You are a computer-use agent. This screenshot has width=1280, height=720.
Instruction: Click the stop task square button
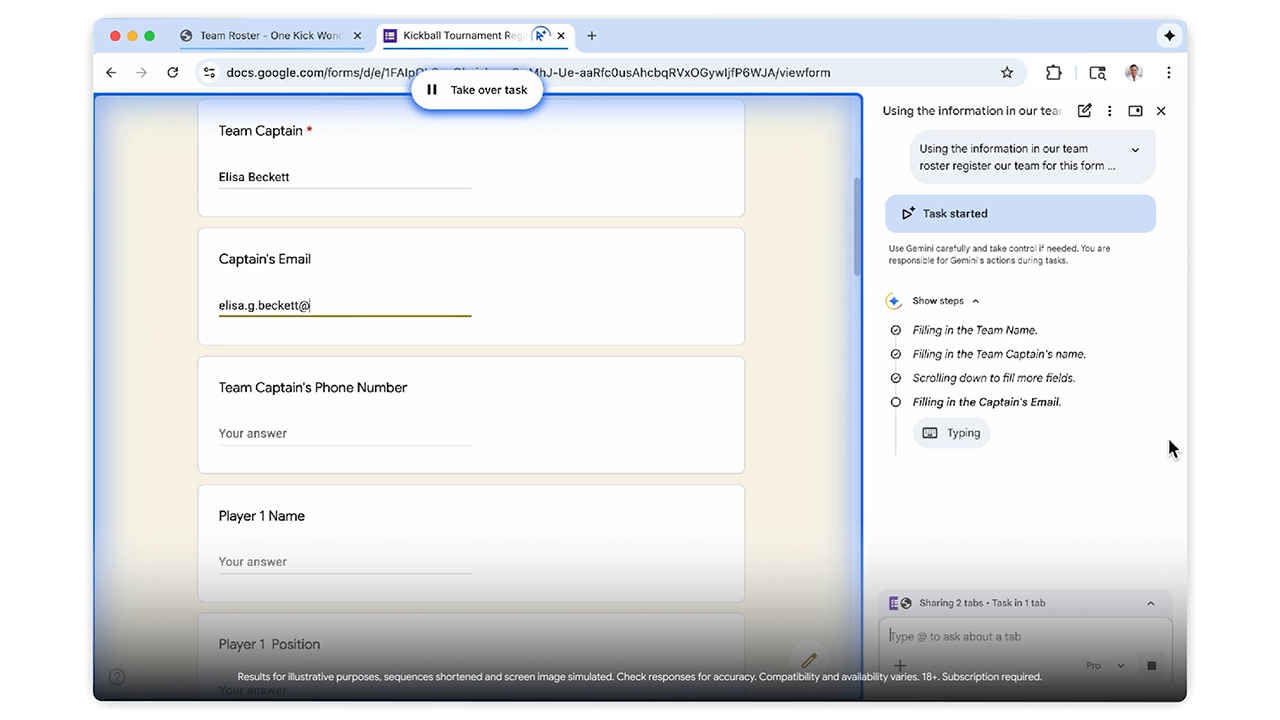[1151, 666]
